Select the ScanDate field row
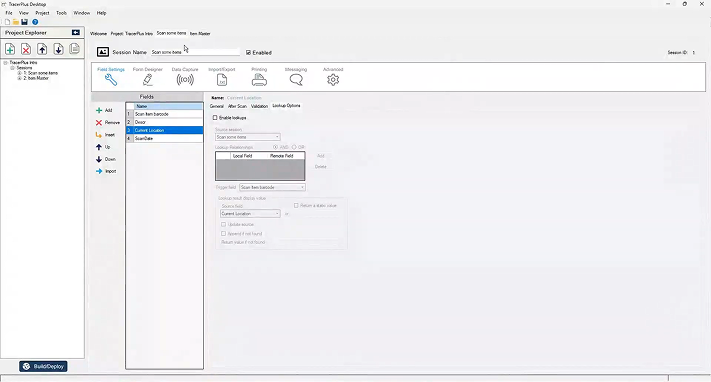711x382 pixels. (x=165, y=138)
